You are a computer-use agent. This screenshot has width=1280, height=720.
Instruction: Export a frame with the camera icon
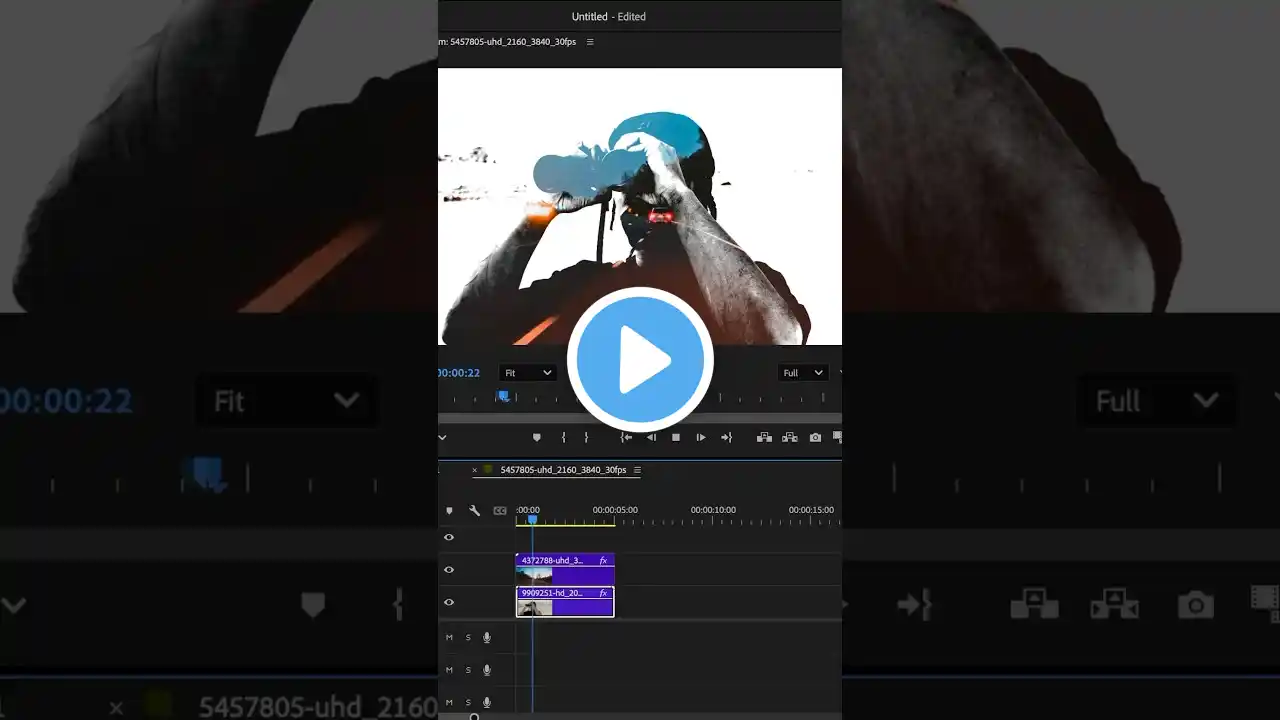click(x=815, y=437)
